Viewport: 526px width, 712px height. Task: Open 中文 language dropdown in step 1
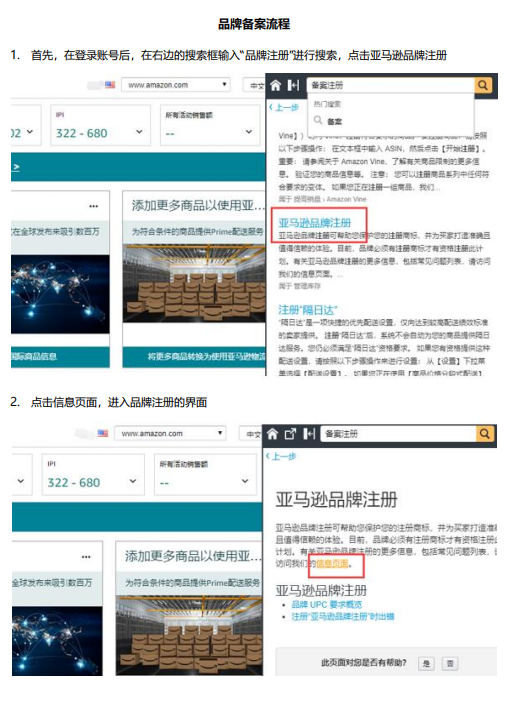(254, 85)
